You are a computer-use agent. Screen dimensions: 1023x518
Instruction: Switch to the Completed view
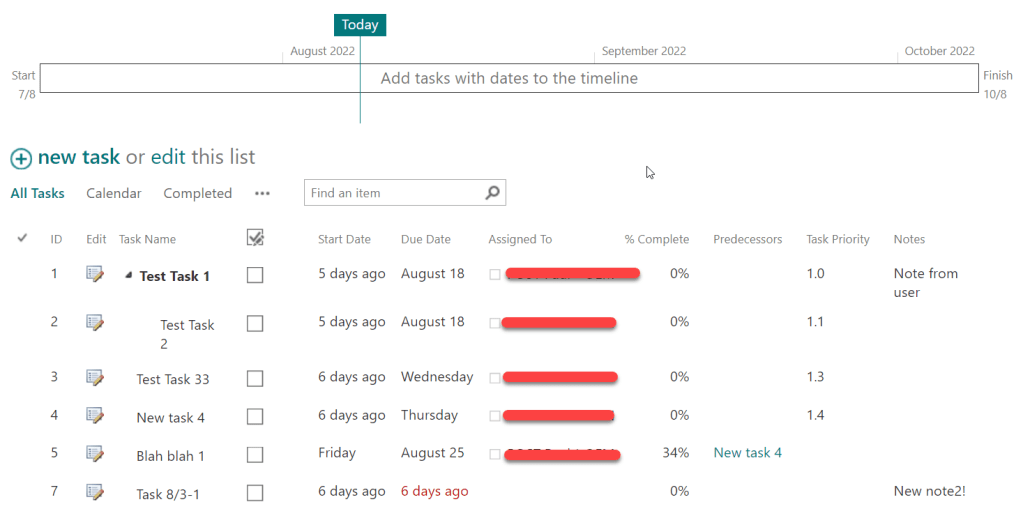tap(197, 193)
